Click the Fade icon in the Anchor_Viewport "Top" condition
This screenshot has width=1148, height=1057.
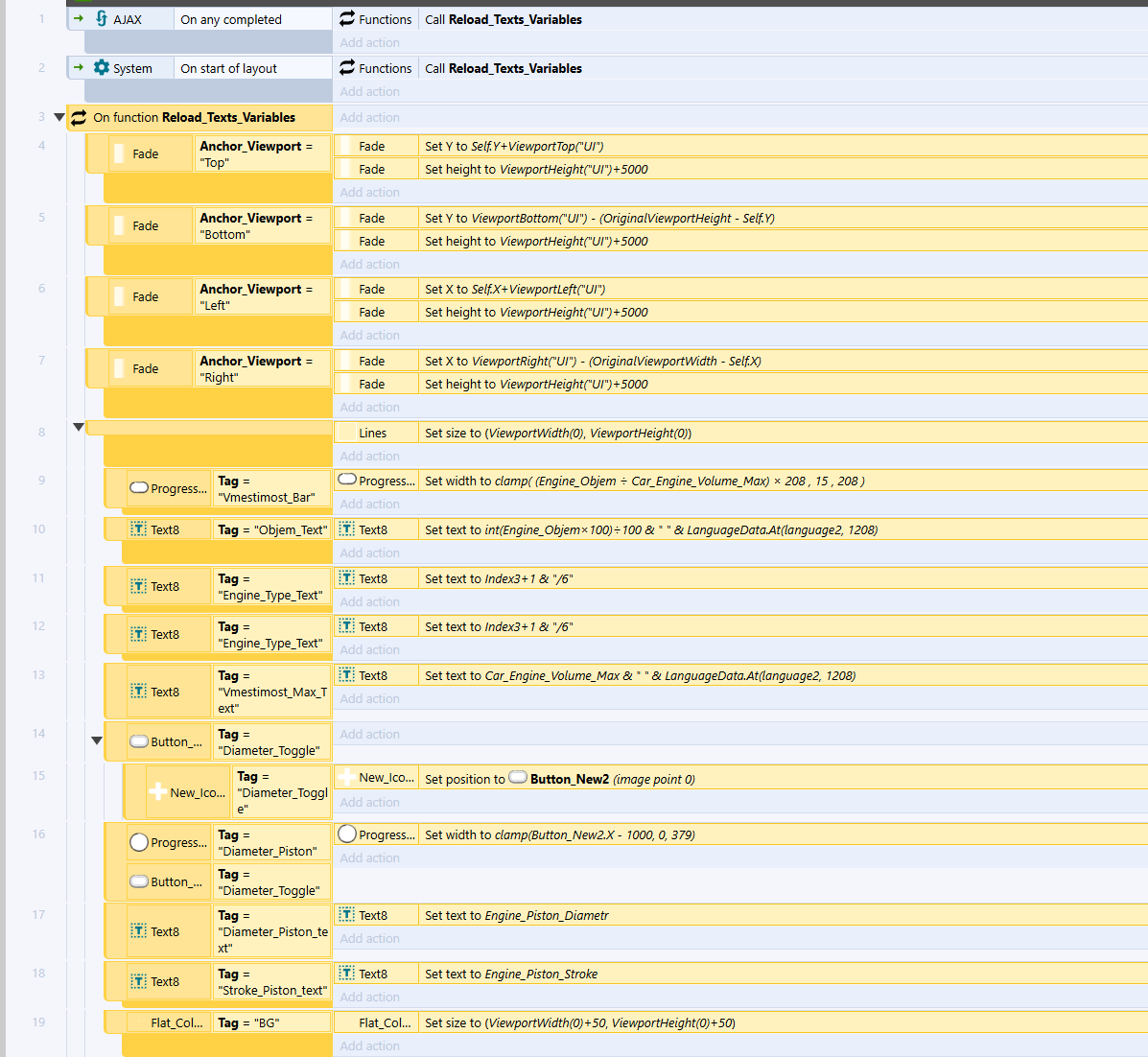pyautogui.click(x=119, y=153)
